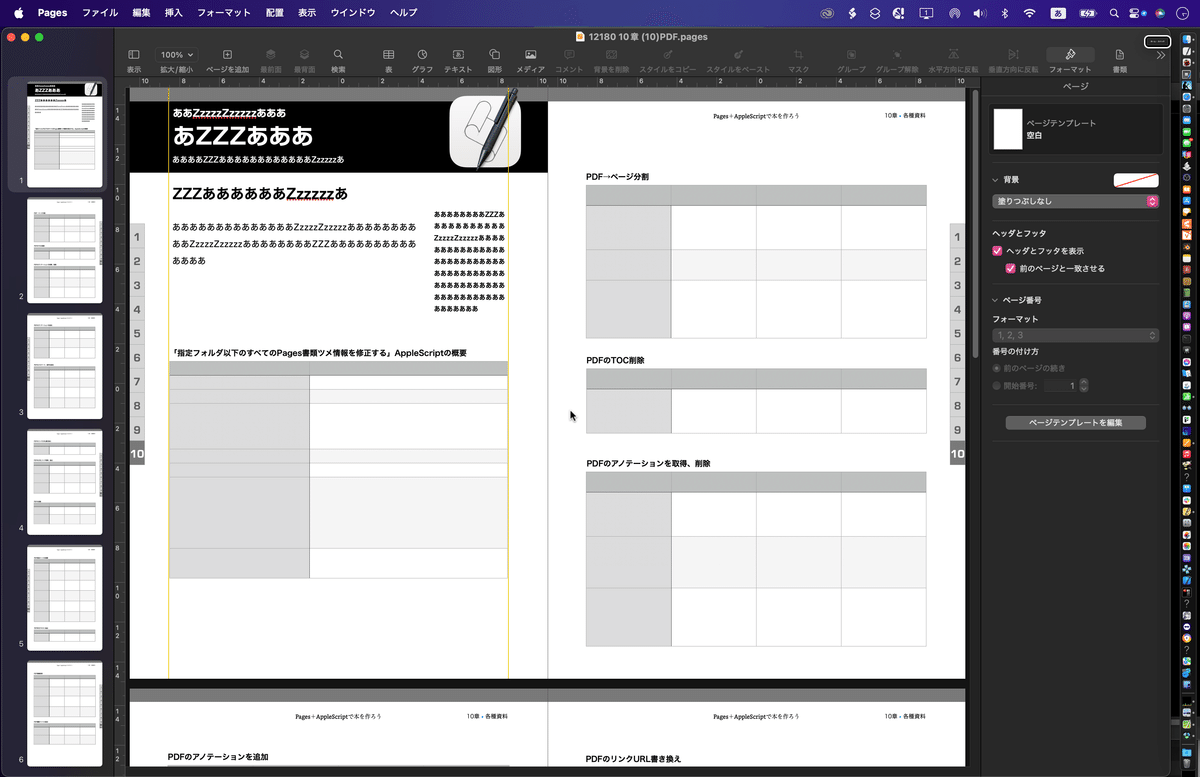Insert a text box via the テキスト icon
The image size is (1200, 777).
(458, 57)
